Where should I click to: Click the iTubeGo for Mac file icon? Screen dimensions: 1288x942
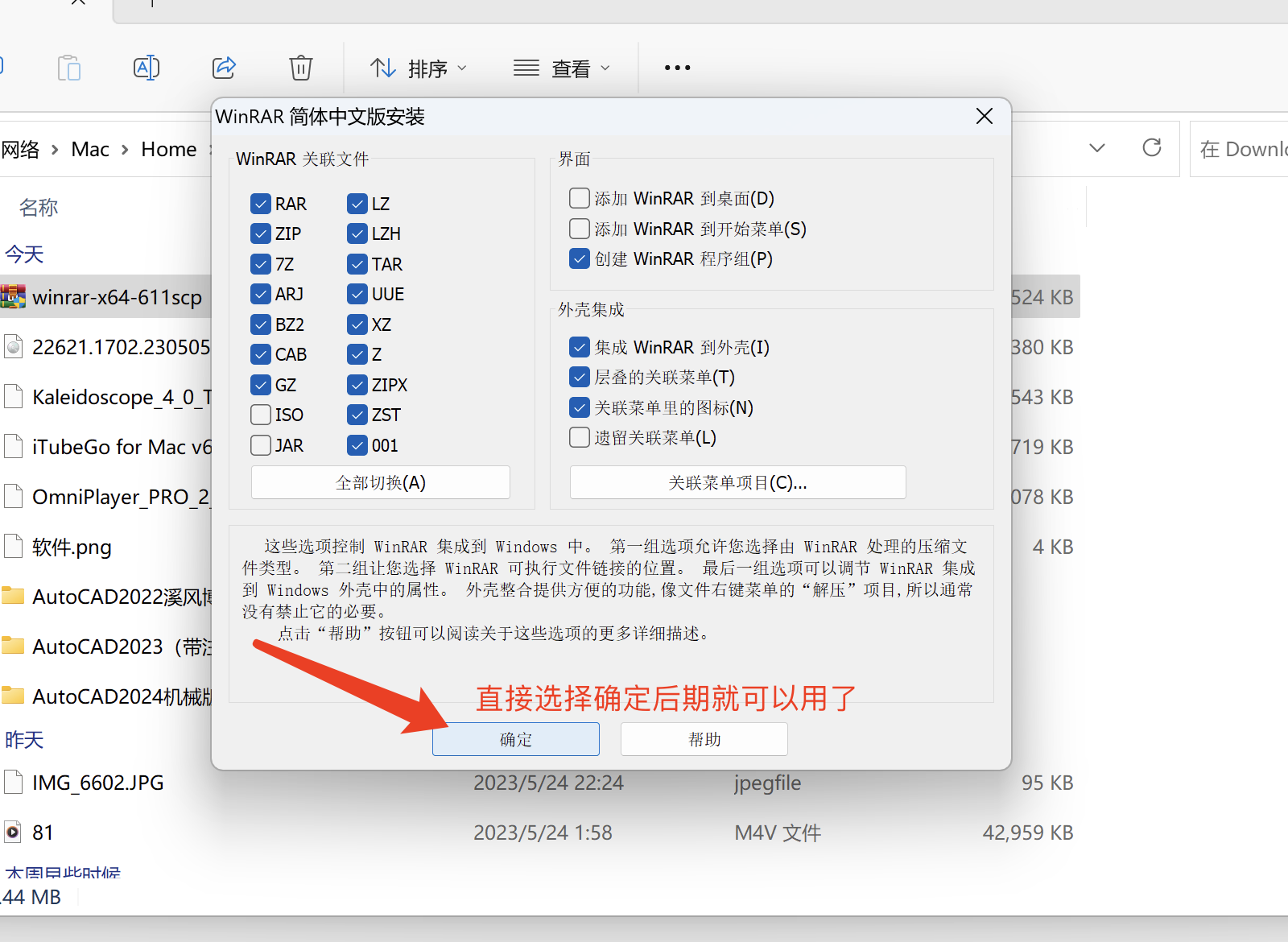pos(13,447)
